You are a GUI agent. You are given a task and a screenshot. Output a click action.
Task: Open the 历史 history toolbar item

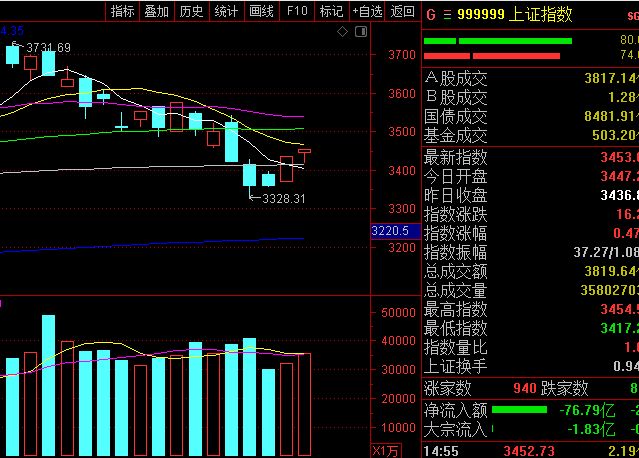point(192,11)
